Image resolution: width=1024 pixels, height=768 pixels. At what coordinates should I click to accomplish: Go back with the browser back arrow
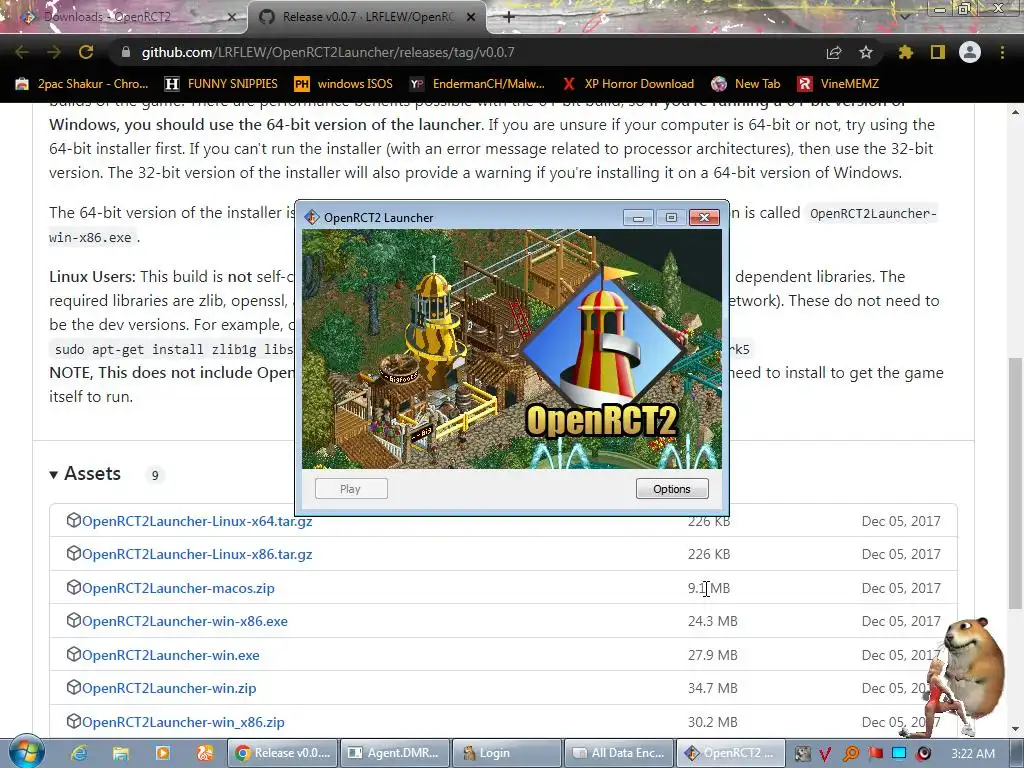pos(22,52)
